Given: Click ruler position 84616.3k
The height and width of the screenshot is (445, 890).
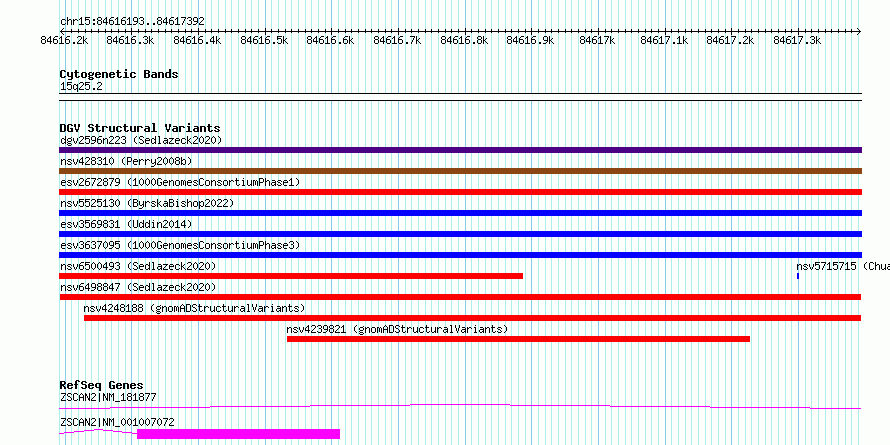Looking at the screenshot, I should coord(130,40).
